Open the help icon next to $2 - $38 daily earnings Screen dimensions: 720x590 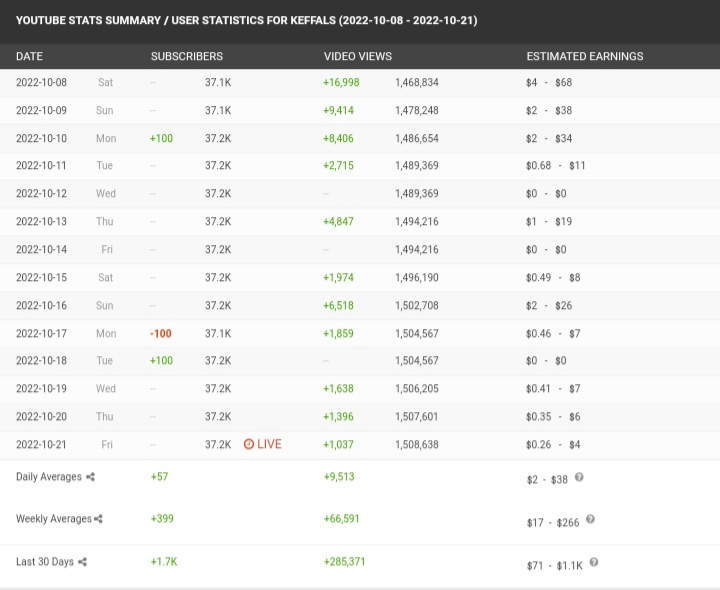coord(579,477)
